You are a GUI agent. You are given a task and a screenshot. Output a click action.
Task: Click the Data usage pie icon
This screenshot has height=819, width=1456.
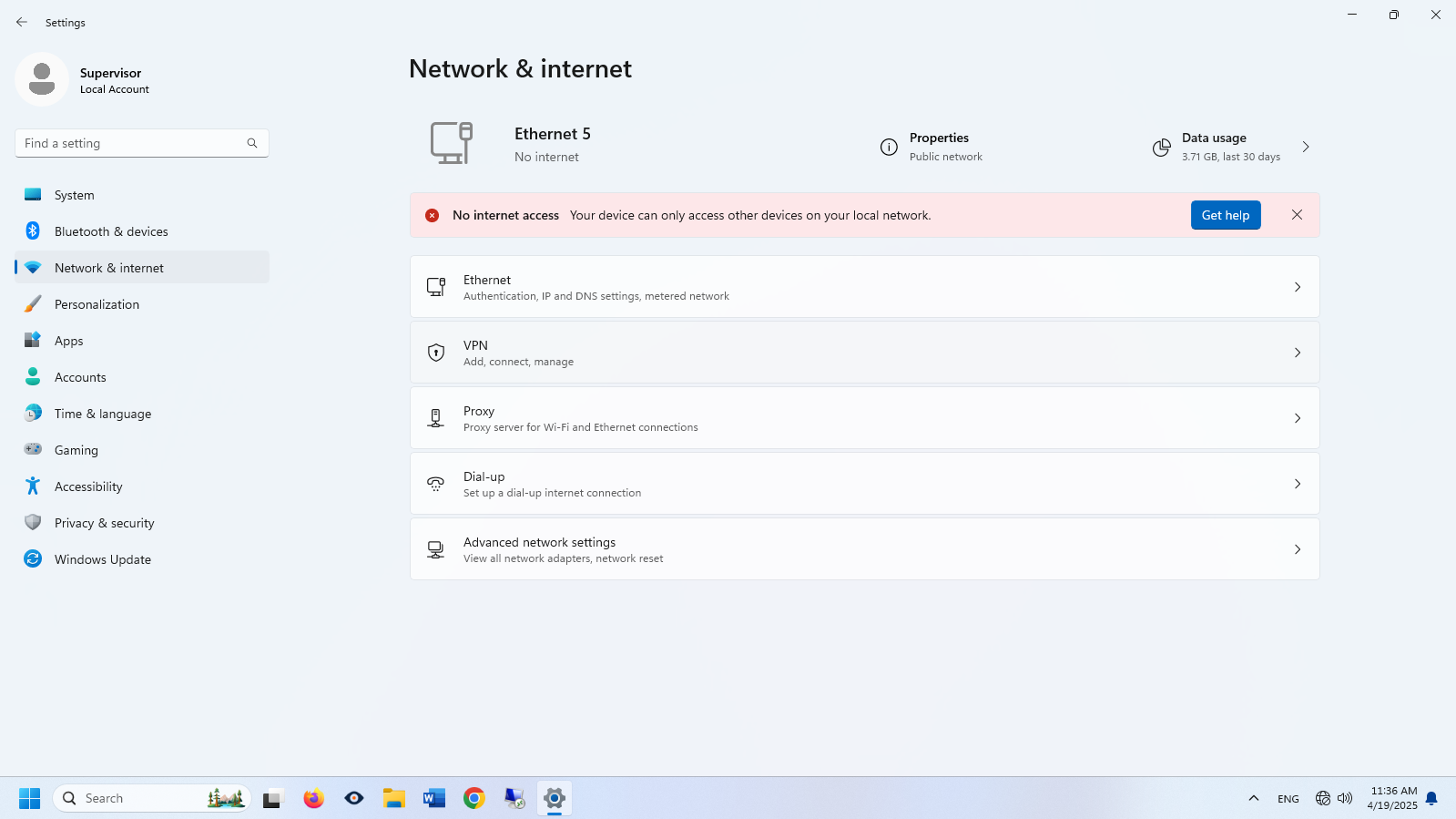coord(1161,148)
